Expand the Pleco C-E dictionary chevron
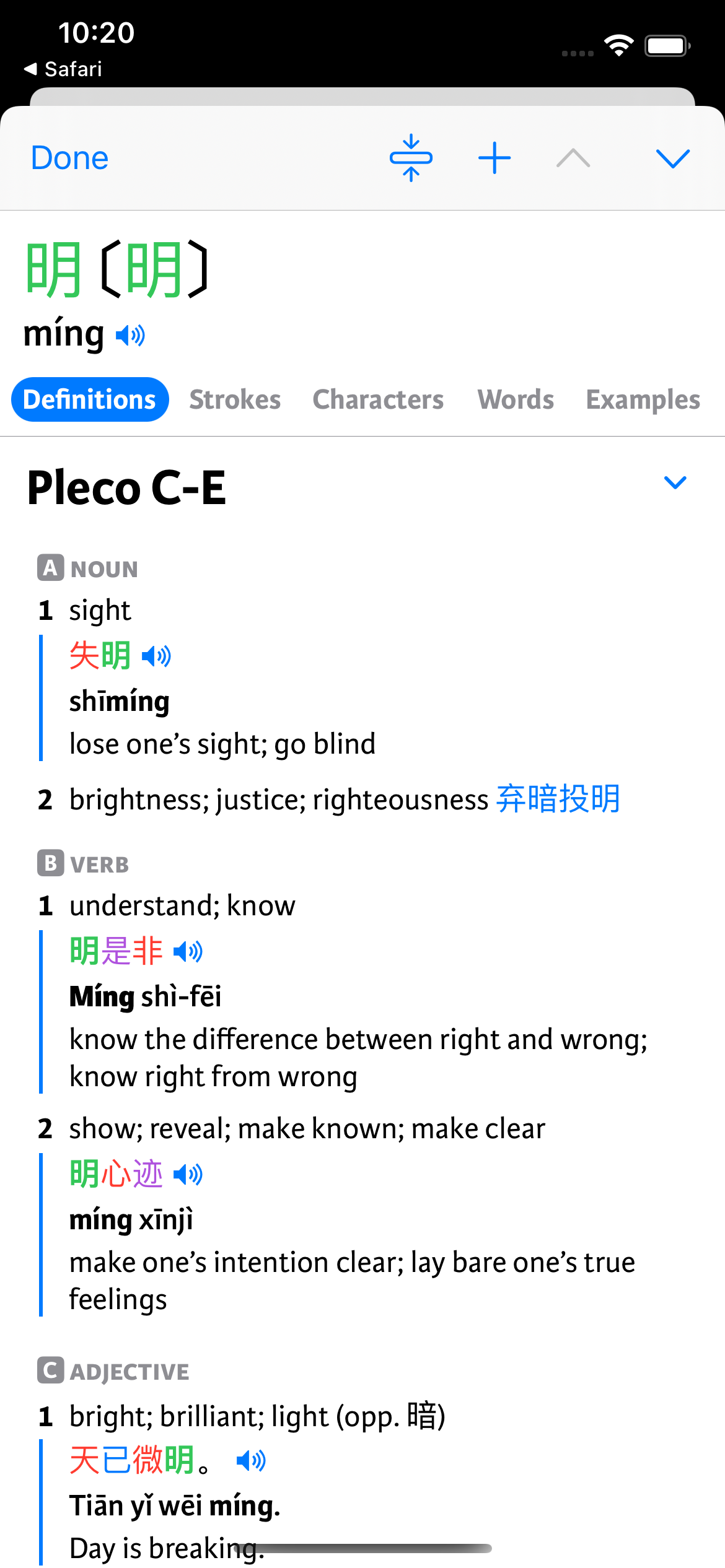 coord(675,482)
